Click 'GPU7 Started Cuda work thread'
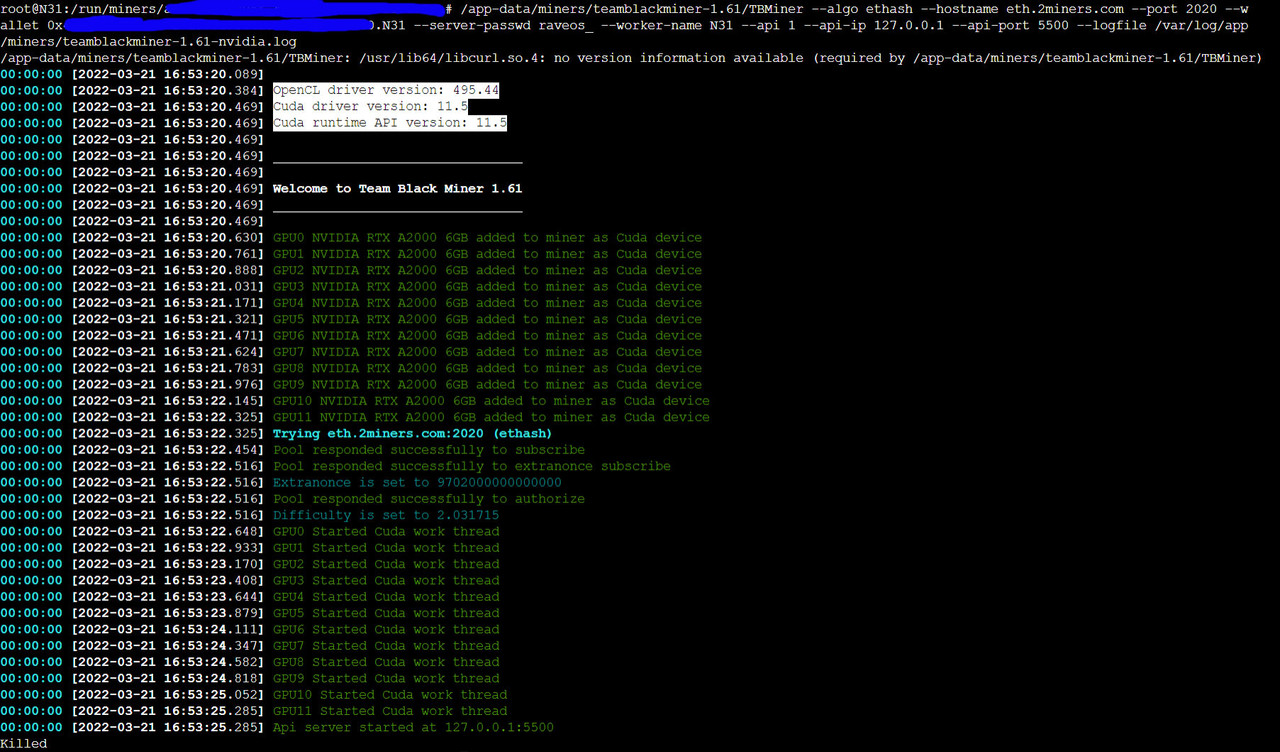1280x752 pixels. (x=386, y=646)
